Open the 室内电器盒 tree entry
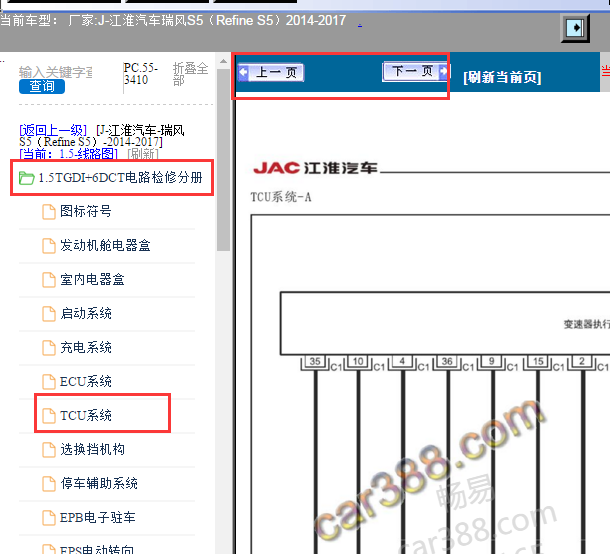Screen dimensions: 610x554 (92, 279)
